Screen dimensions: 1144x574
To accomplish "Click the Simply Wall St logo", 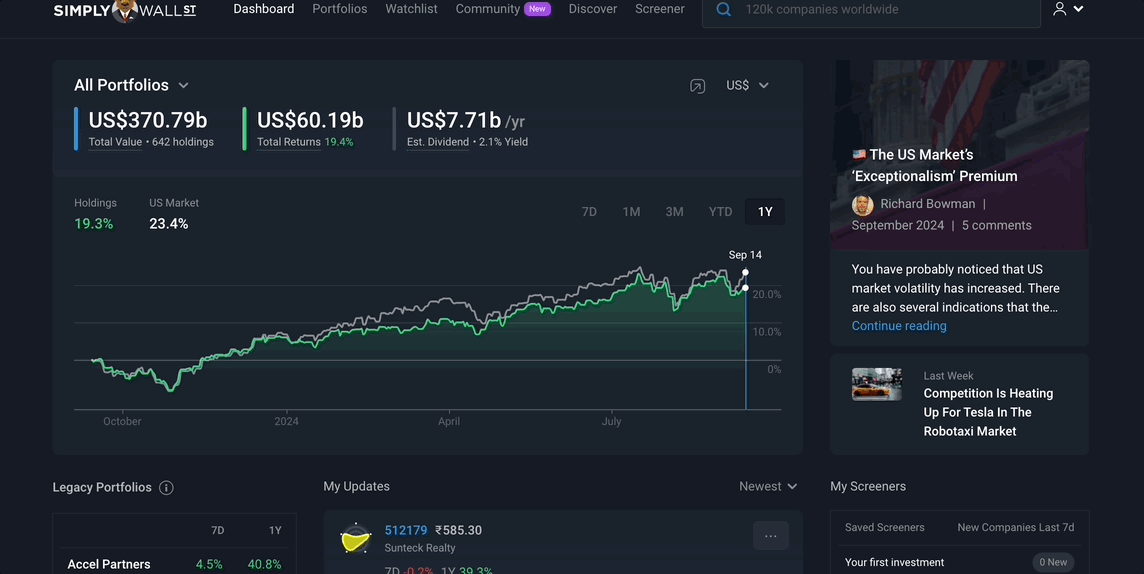I will click(125, 10).
